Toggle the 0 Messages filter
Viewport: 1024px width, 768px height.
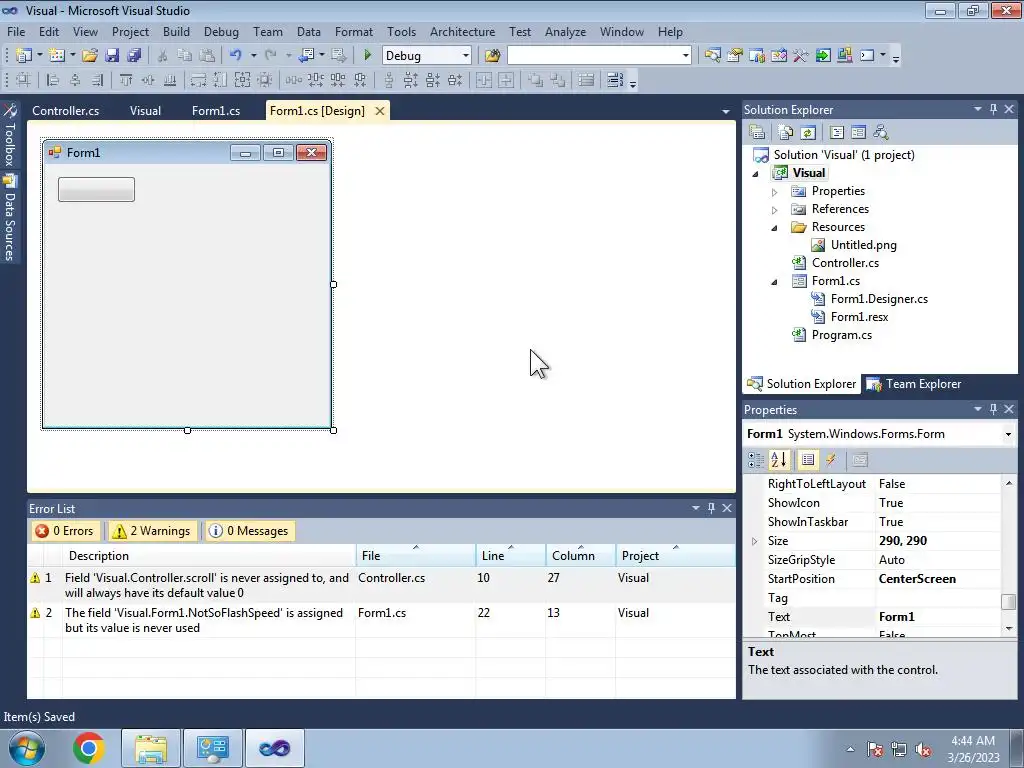249,531
